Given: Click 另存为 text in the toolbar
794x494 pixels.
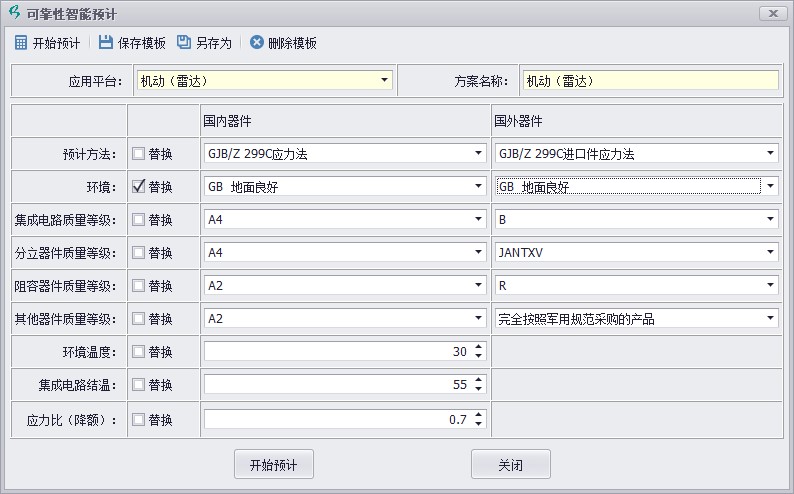Looking at the screenshot, I should (213, 44).
